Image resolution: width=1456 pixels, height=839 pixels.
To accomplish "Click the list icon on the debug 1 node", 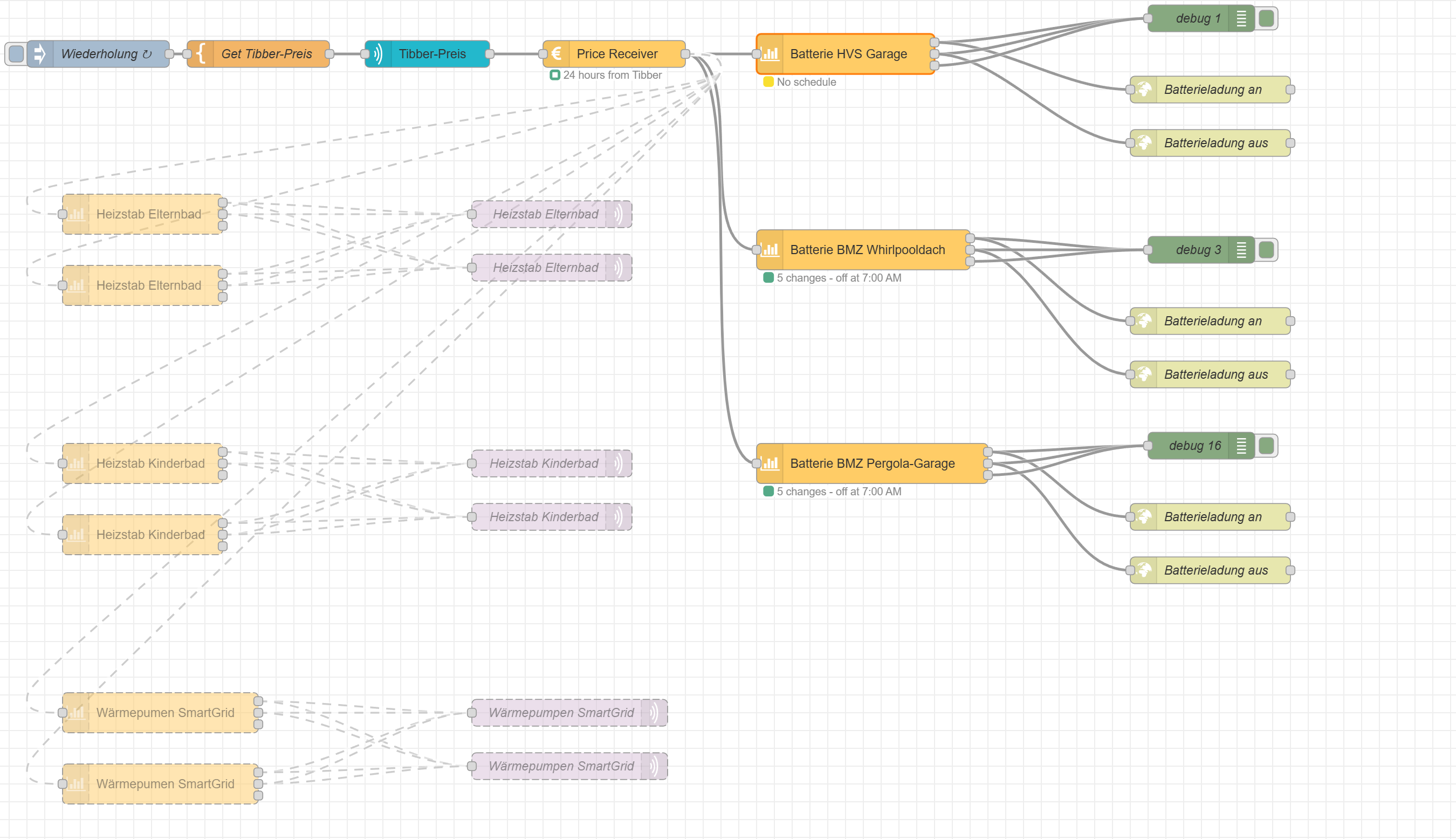I will click(x=1241, y=18).
